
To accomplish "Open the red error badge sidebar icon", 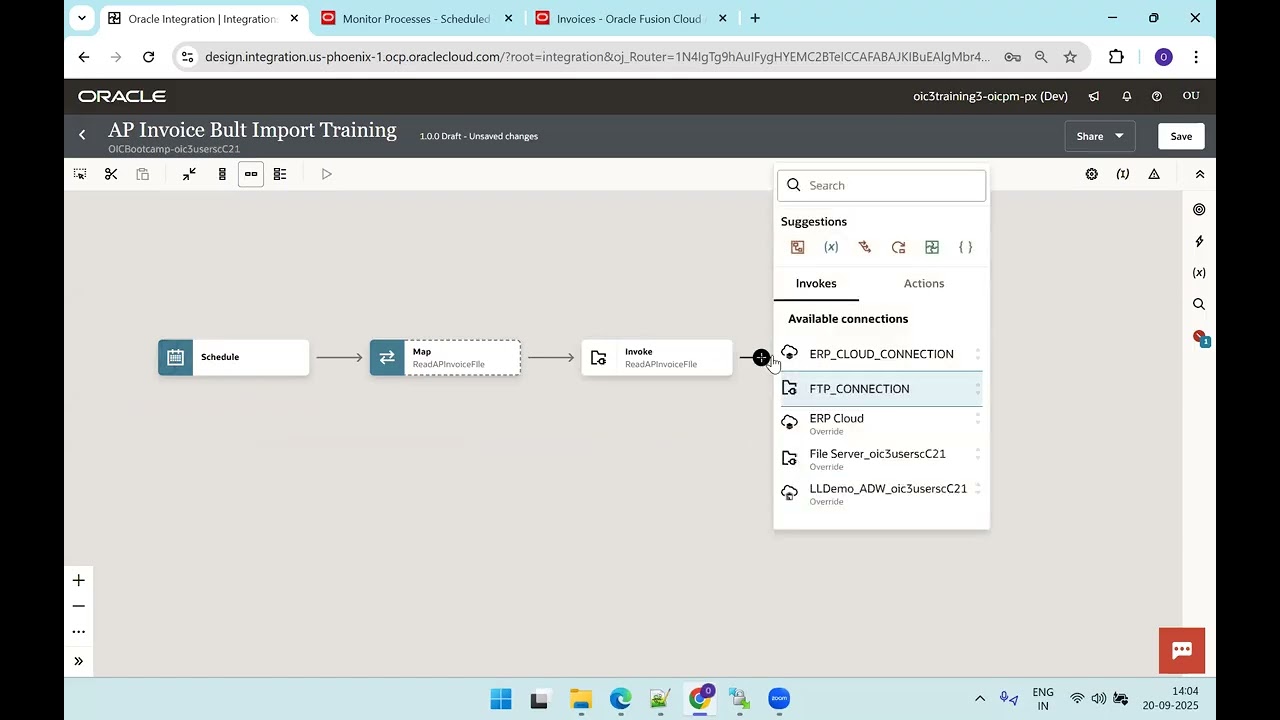I will (x=1200, y=337).
